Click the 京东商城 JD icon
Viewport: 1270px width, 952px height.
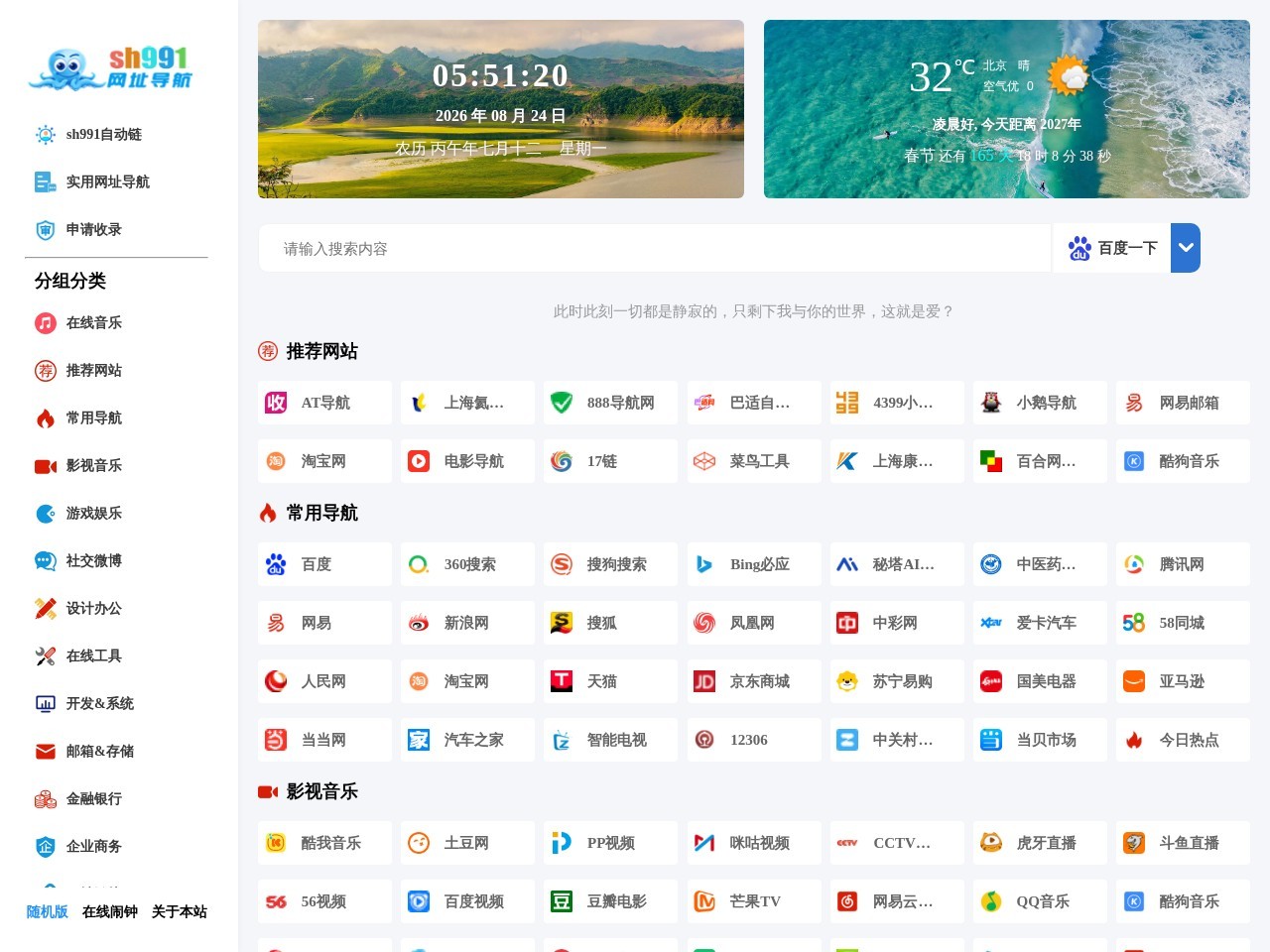[704, 681]
